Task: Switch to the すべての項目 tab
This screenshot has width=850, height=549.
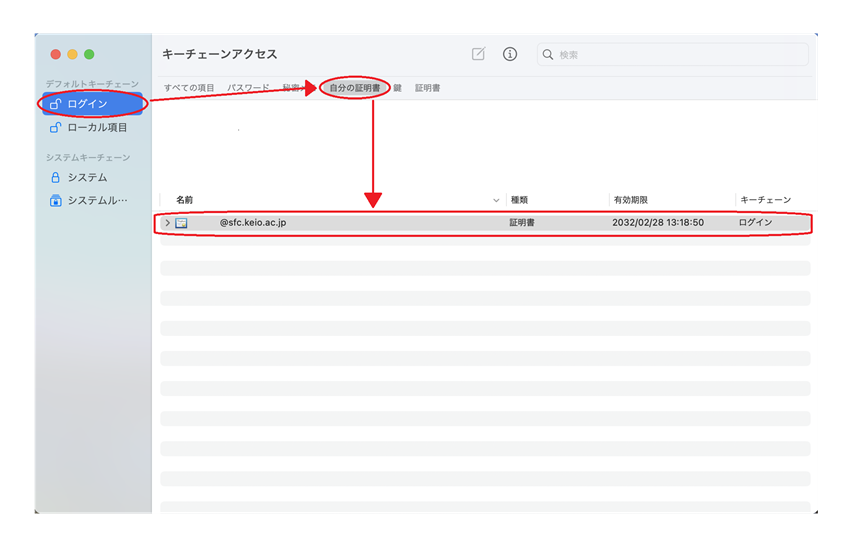Action: click(189, 88)
